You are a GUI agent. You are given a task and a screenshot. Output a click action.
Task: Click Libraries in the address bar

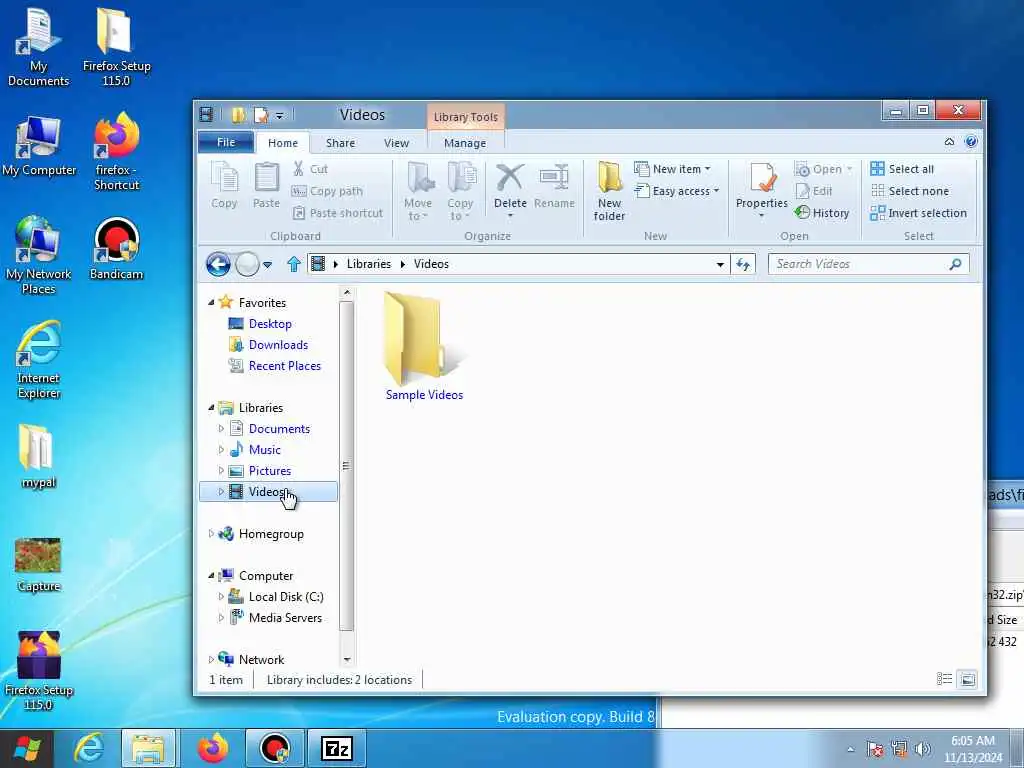click(369, 264)
